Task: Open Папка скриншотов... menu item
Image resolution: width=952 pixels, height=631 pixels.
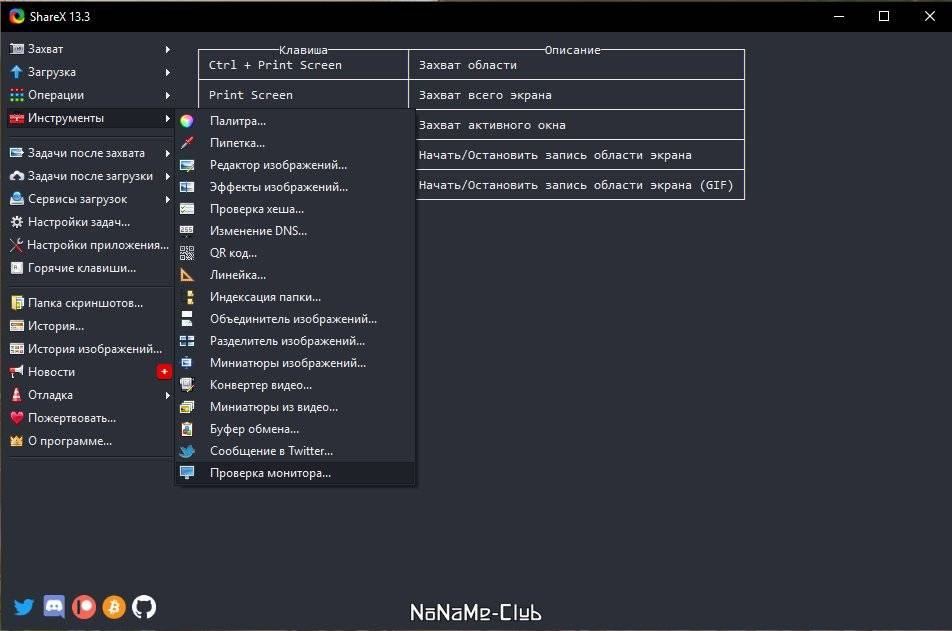Action: (90, 303)
